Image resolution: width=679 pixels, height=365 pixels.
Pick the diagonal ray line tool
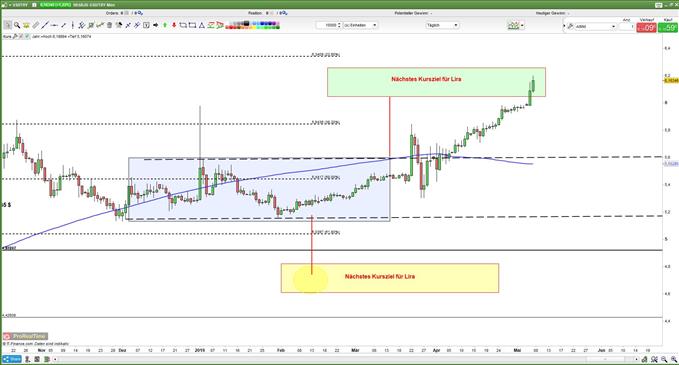63,25
